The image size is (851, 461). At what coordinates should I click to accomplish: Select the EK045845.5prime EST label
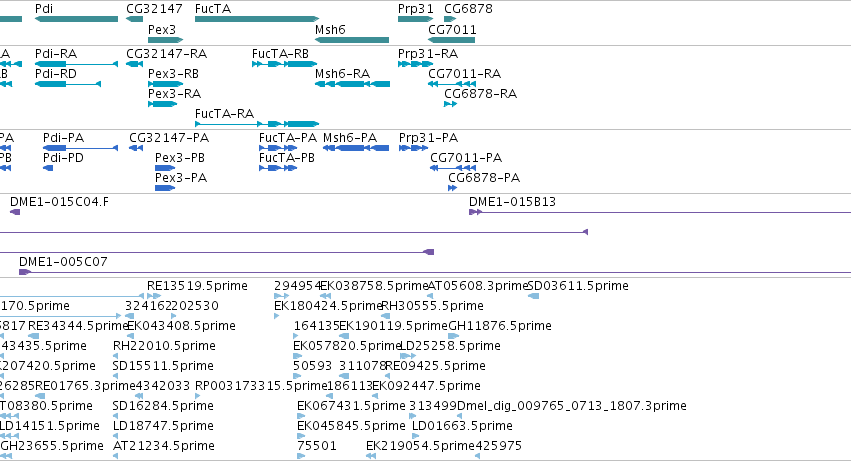click(x=351, y=426)
